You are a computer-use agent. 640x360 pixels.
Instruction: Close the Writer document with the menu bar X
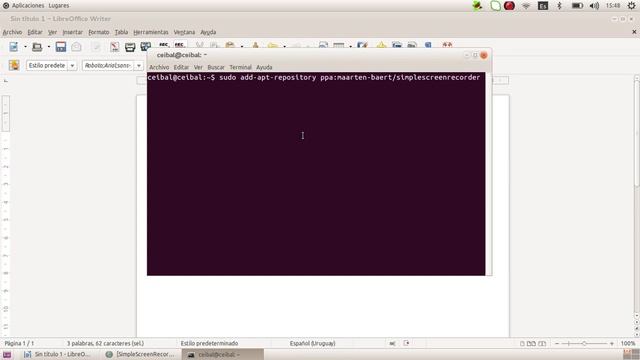coord(634,32)
